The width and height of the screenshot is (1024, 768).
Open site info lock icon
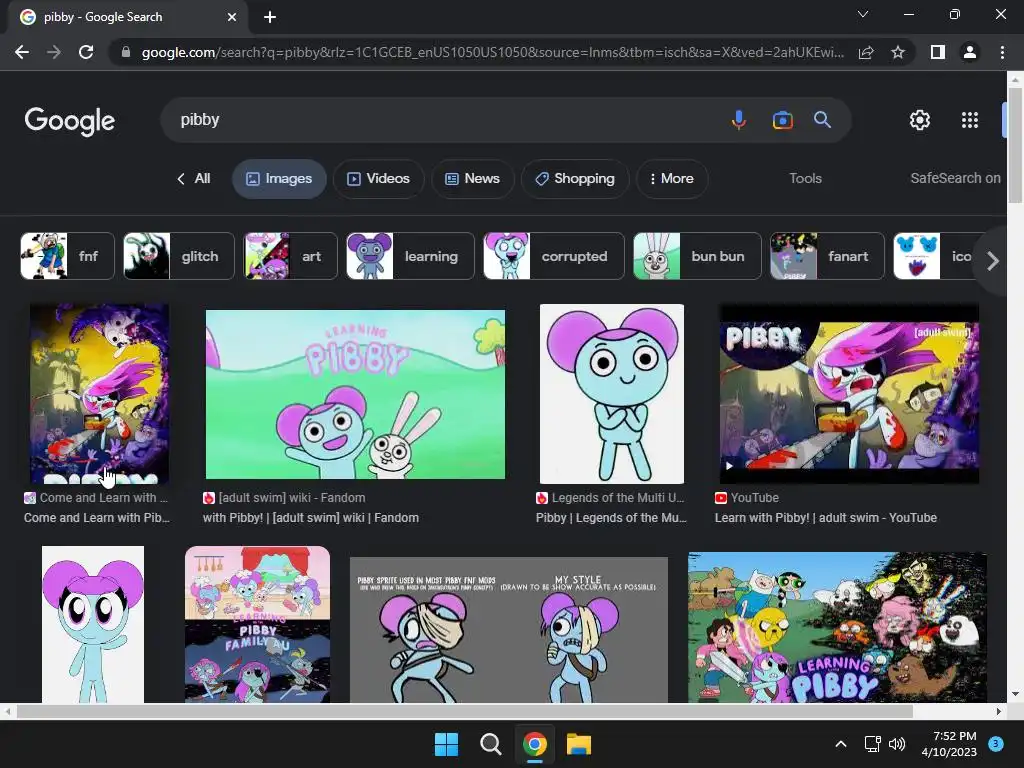point(126,52)
